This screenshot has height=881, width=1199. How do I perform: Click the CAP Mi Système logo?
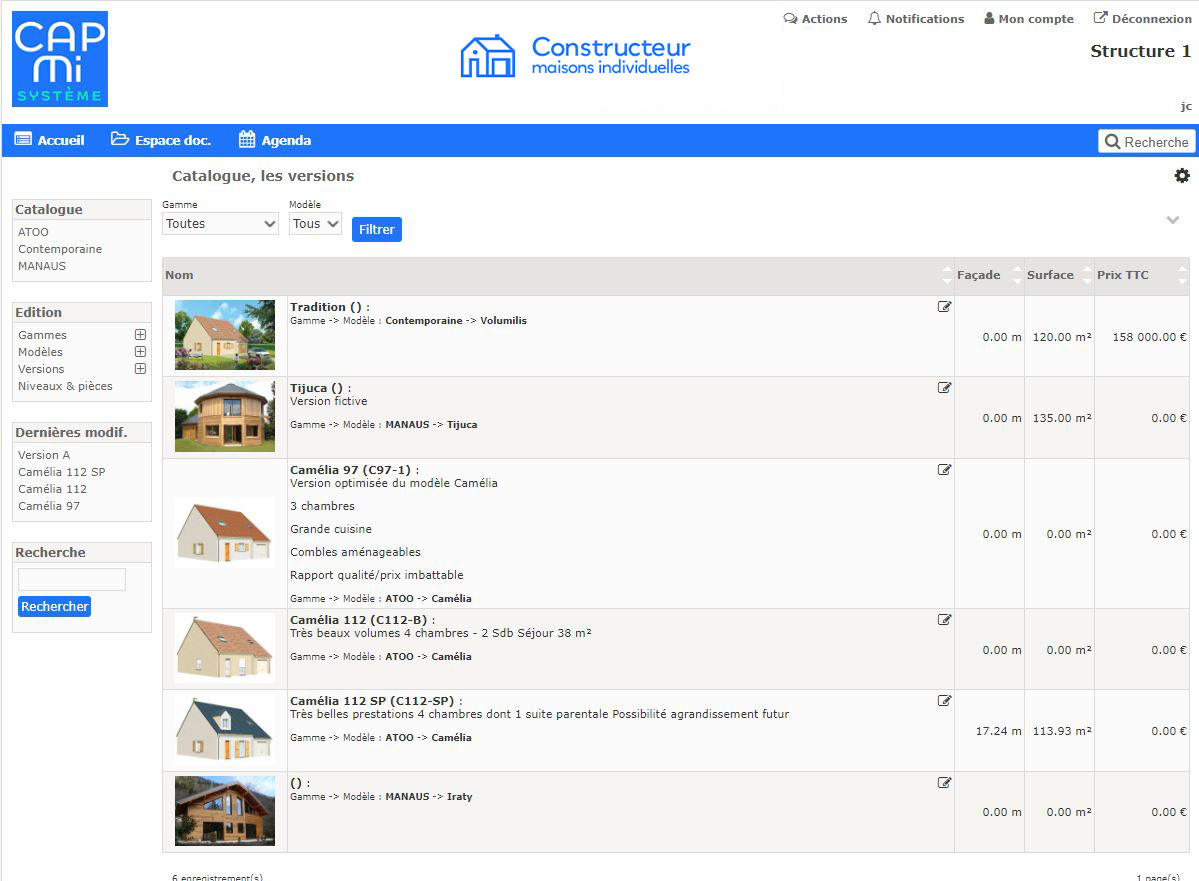tap(60, 59)
